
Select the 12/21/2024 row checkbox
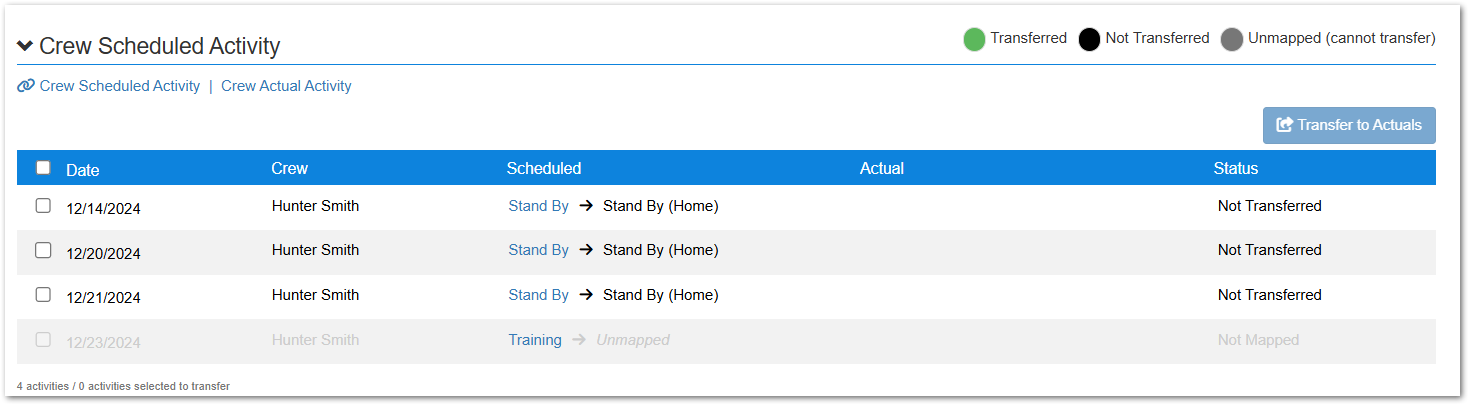(x=43, y=294)
